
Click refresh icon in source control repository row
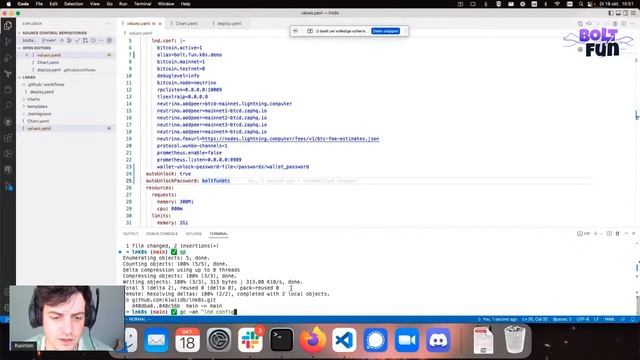click(93, 40)
